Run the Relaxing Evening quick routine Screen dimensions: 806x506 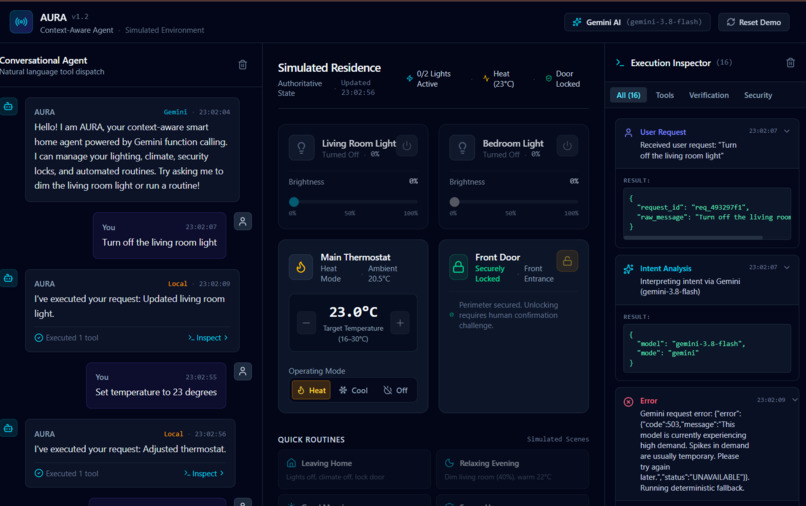(512, 469)
